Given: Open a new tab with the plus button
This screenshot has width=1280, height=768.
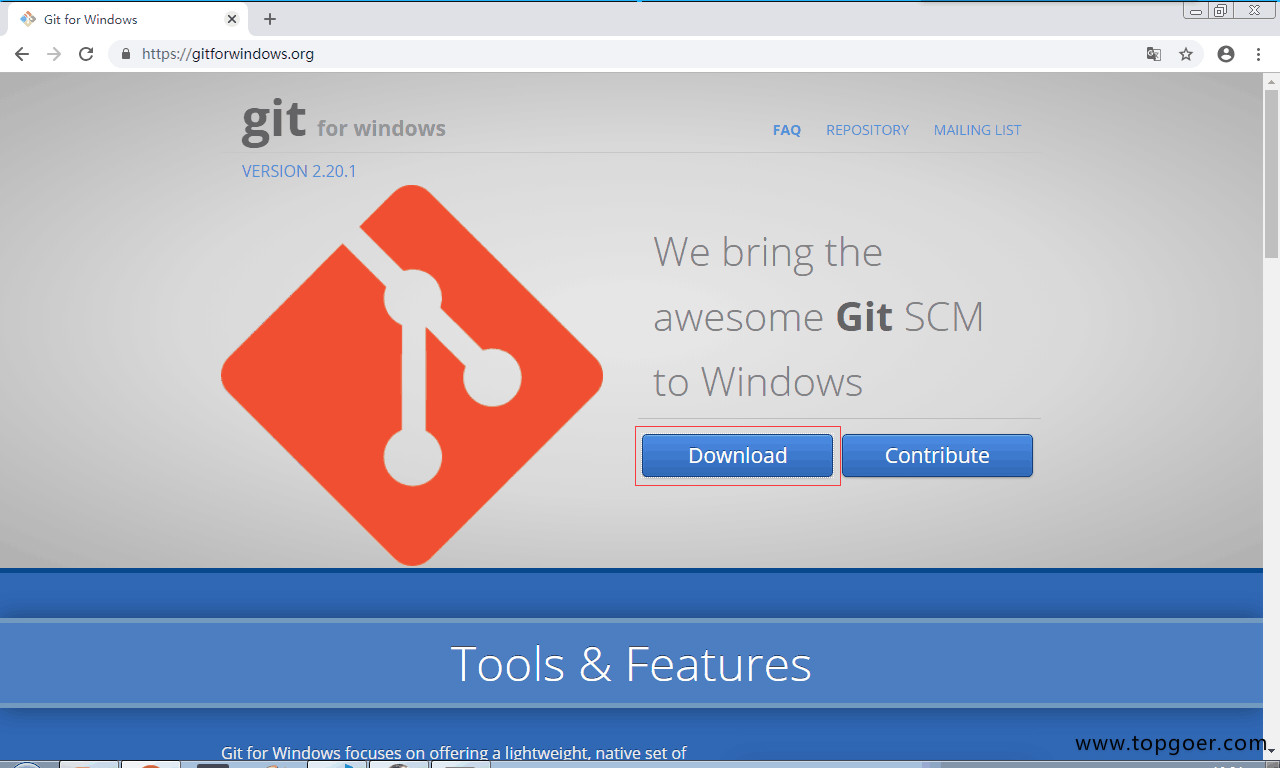Looking at the screenshot, I should 270,19.
